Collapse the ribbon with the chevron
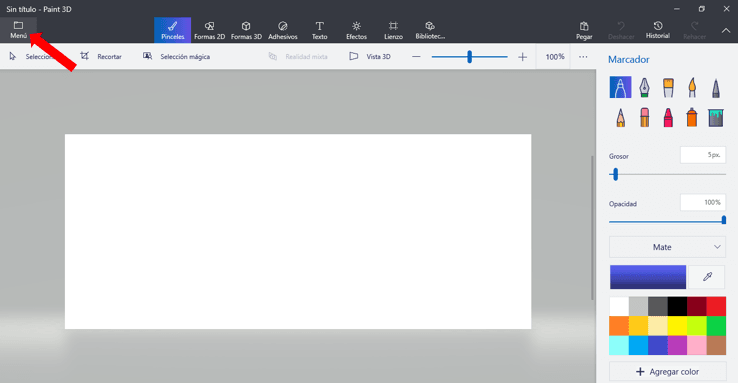This screenshot has width=738, height=383. 726,31
